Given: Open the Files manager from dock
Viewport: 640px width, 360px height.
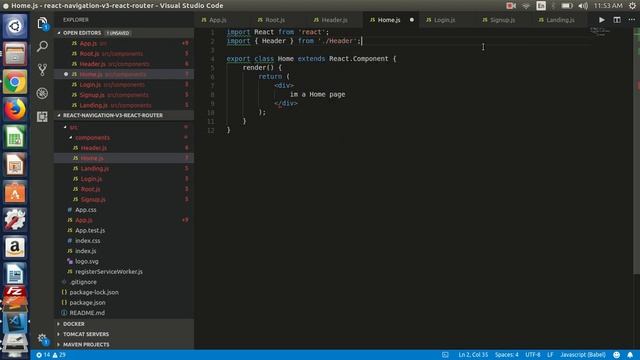Looking at the screenshot, I should click(x=15, y=54).
